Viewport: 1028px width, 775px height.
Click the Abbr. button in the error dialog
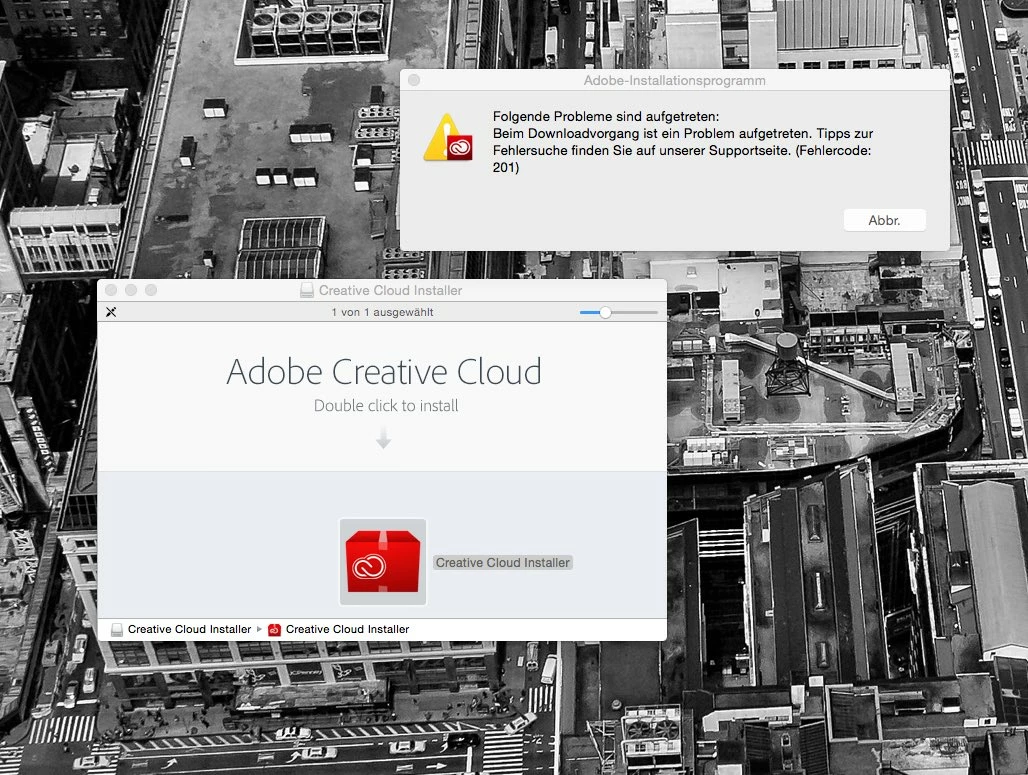tap(884, 220)
